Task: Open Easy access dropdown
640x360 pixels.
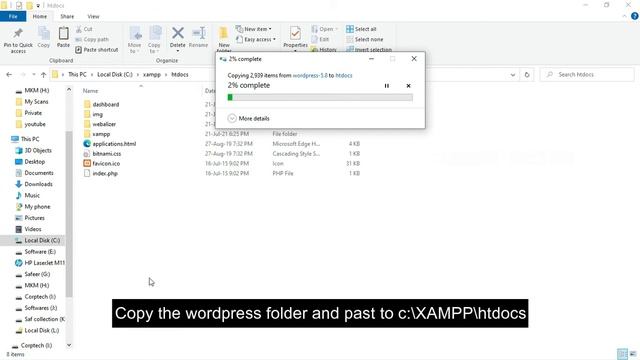Action: click(x=256, y=40)
